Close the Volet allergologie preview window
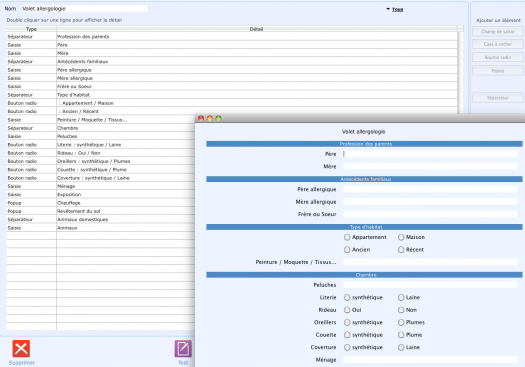Screen dimensions: 525x367 coord(201,118)
